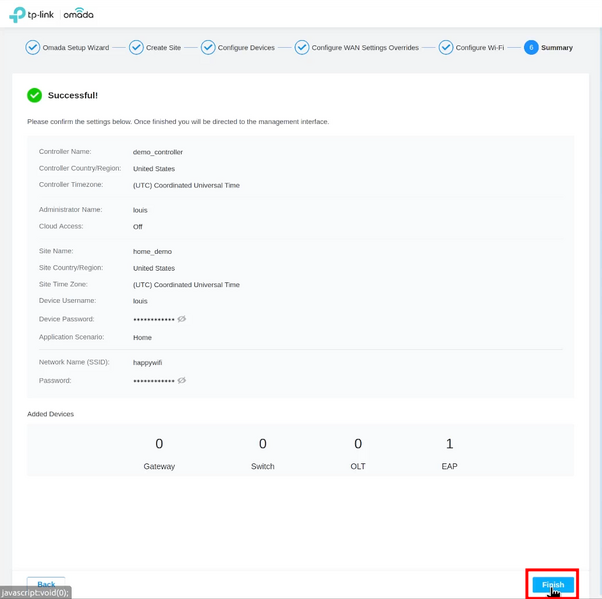Click the Site Country/Region United States value
This screenshot has width=602, height=599.
pos(154,268)
